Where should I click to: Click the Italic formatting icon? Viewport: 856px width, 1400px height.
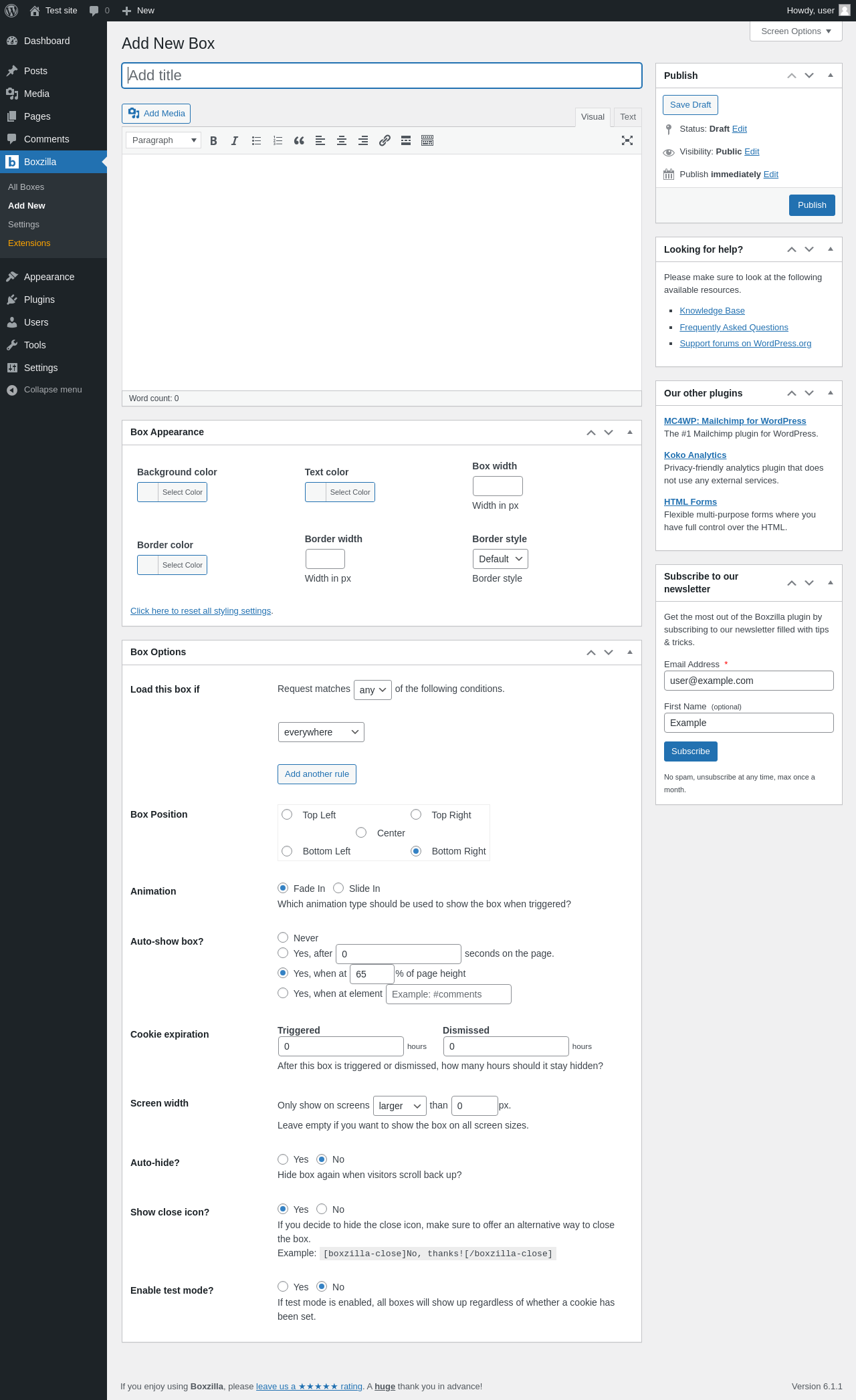click(235, 140)
